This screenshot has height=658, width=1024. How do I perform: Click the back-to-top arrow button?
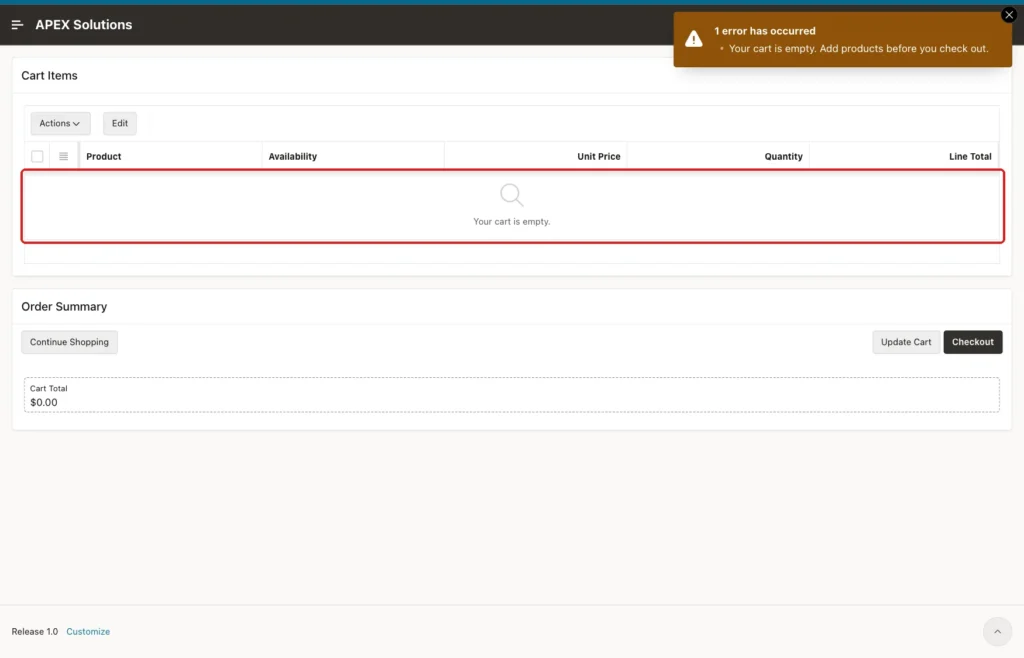click(997, 631)
